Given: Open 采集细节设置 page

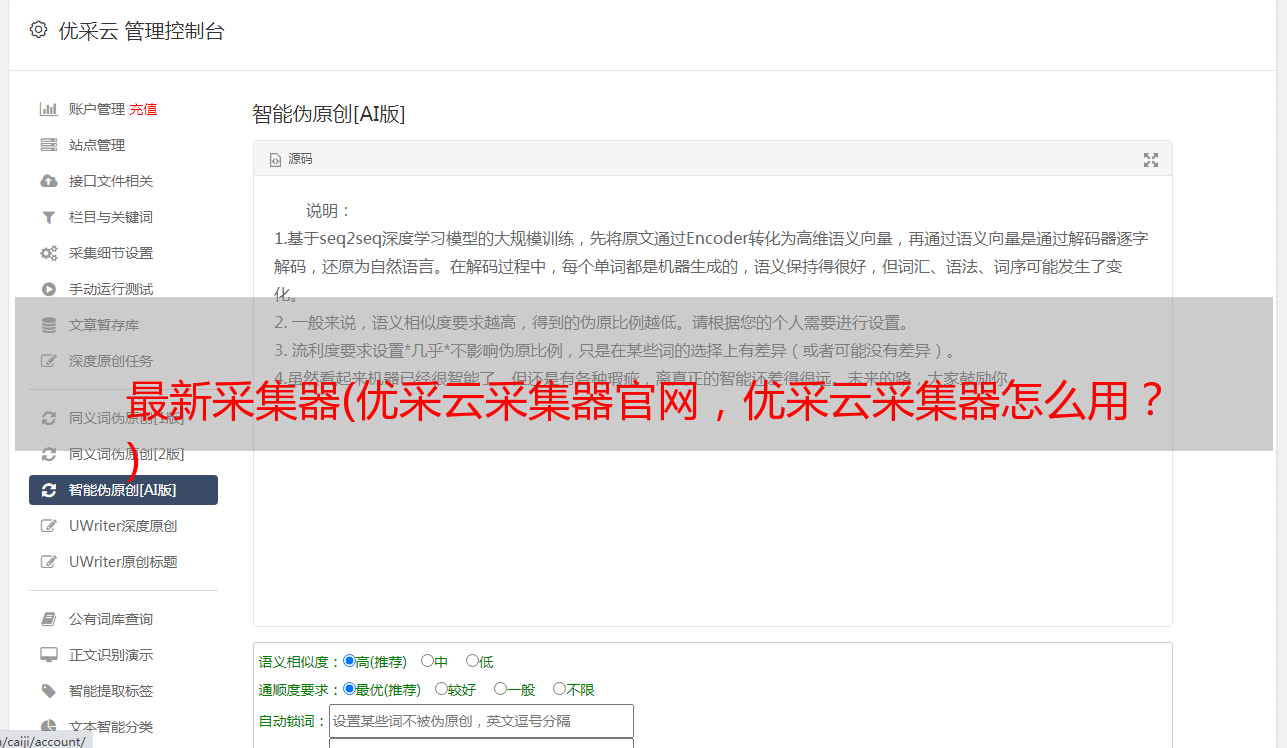Looking at the screenshot, I should tap(111, 253).
